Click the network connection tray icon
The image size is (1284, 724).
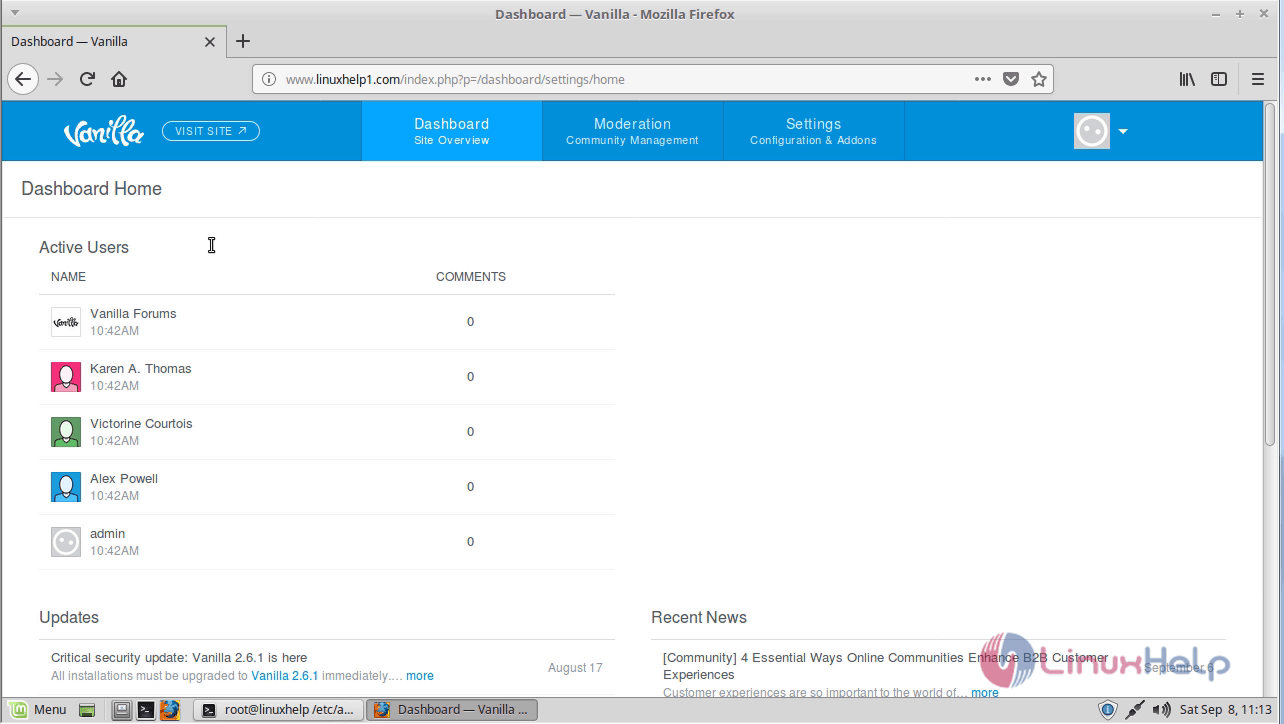pyautogui.click(x=1135, y=710)
